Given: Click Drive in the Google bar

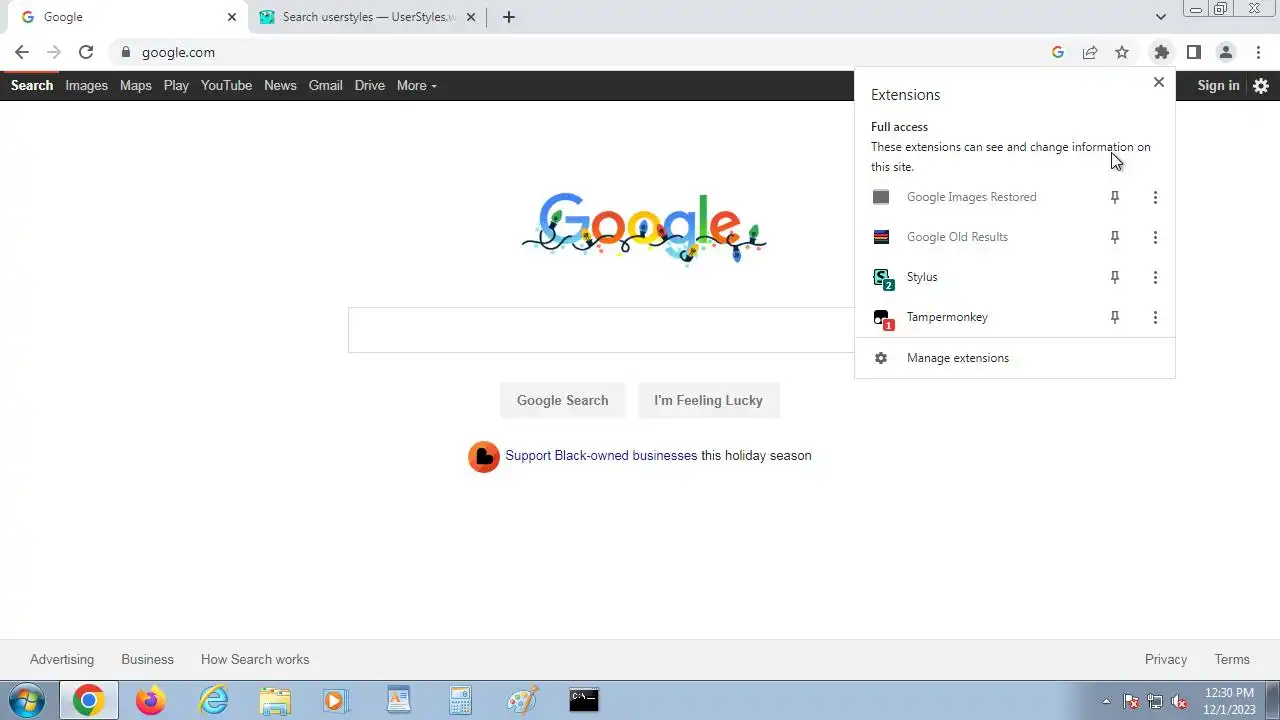Looking at the screenshot, I should [369, 85].
